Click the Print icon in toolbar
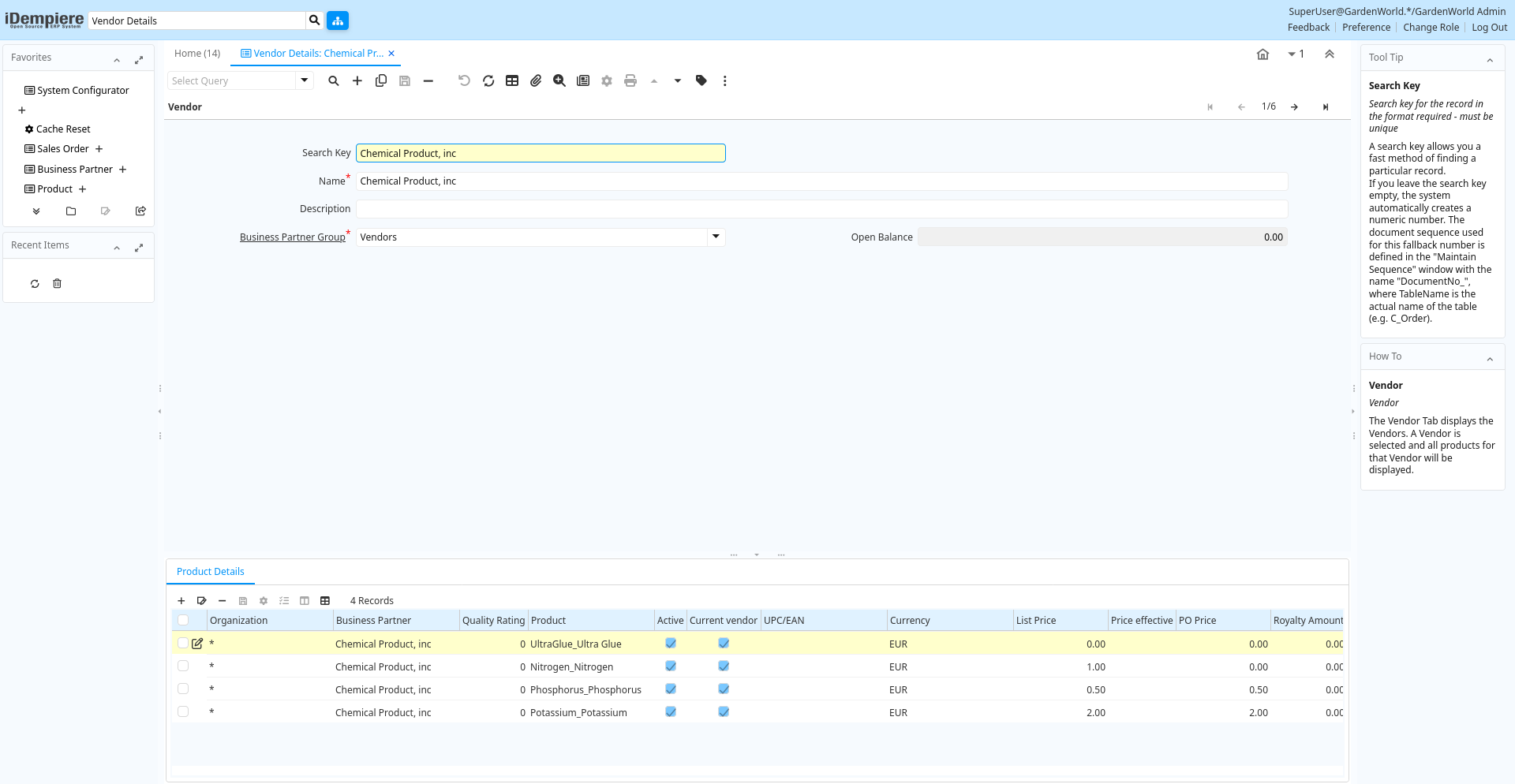This screenshot has width=1515, height=784. click(x=630, y=80)
